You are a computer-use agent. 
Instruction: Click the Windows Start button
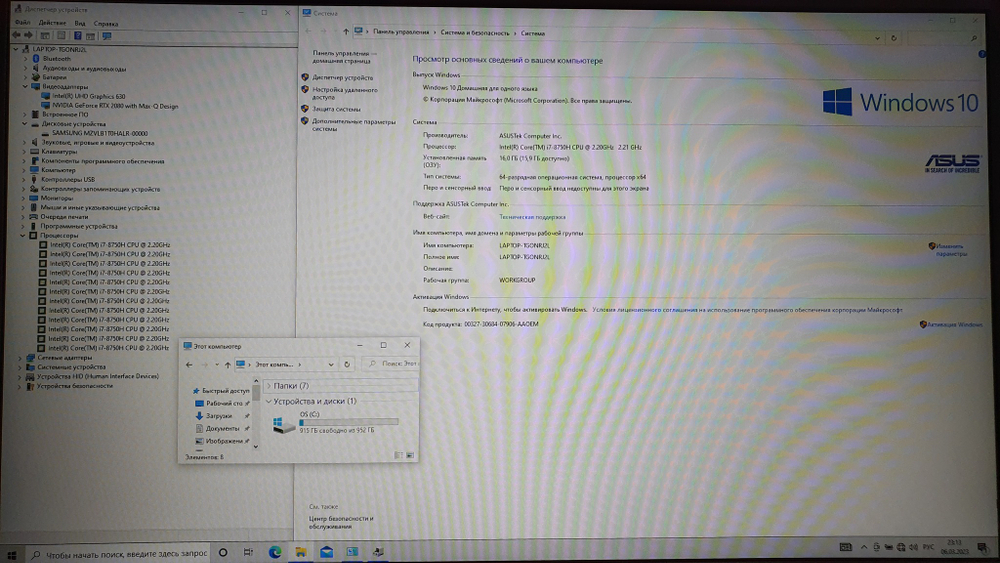pyautogui.click(x=11, y=553)
